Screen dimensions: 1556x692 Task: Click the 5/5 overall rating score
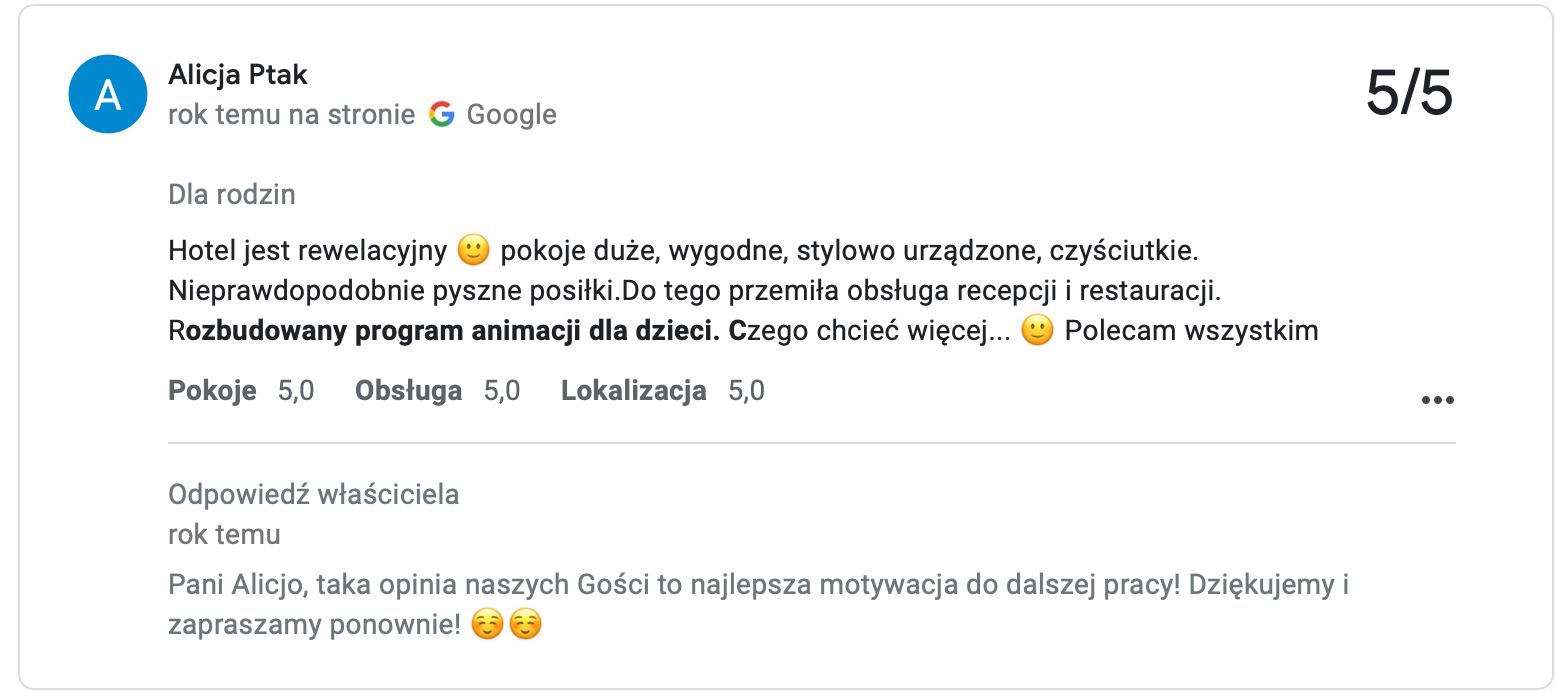point(1408,95)
